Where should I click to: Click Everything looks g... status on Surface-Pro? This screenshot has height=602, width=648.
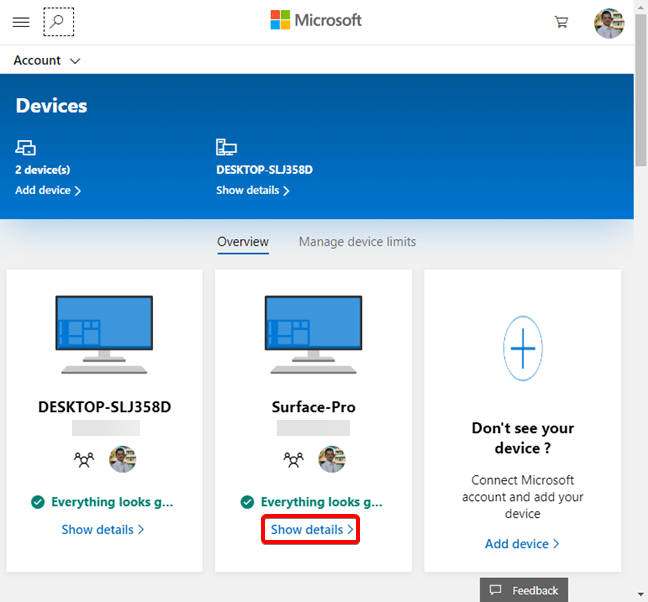coord(322,502)
